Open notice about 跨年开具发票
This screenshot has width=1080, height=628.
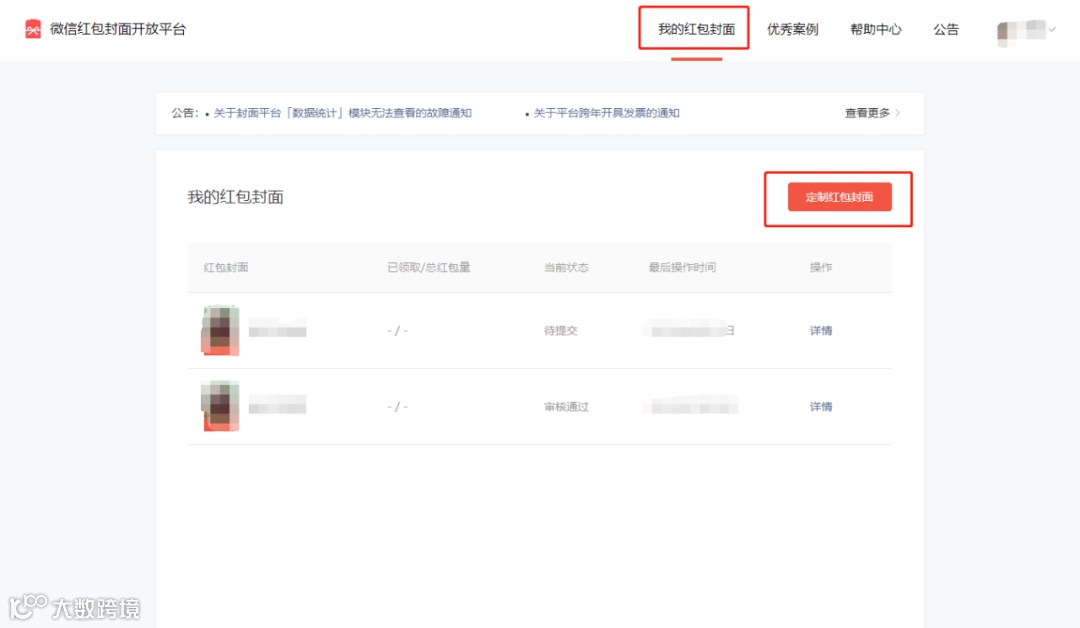coord(606,113)
